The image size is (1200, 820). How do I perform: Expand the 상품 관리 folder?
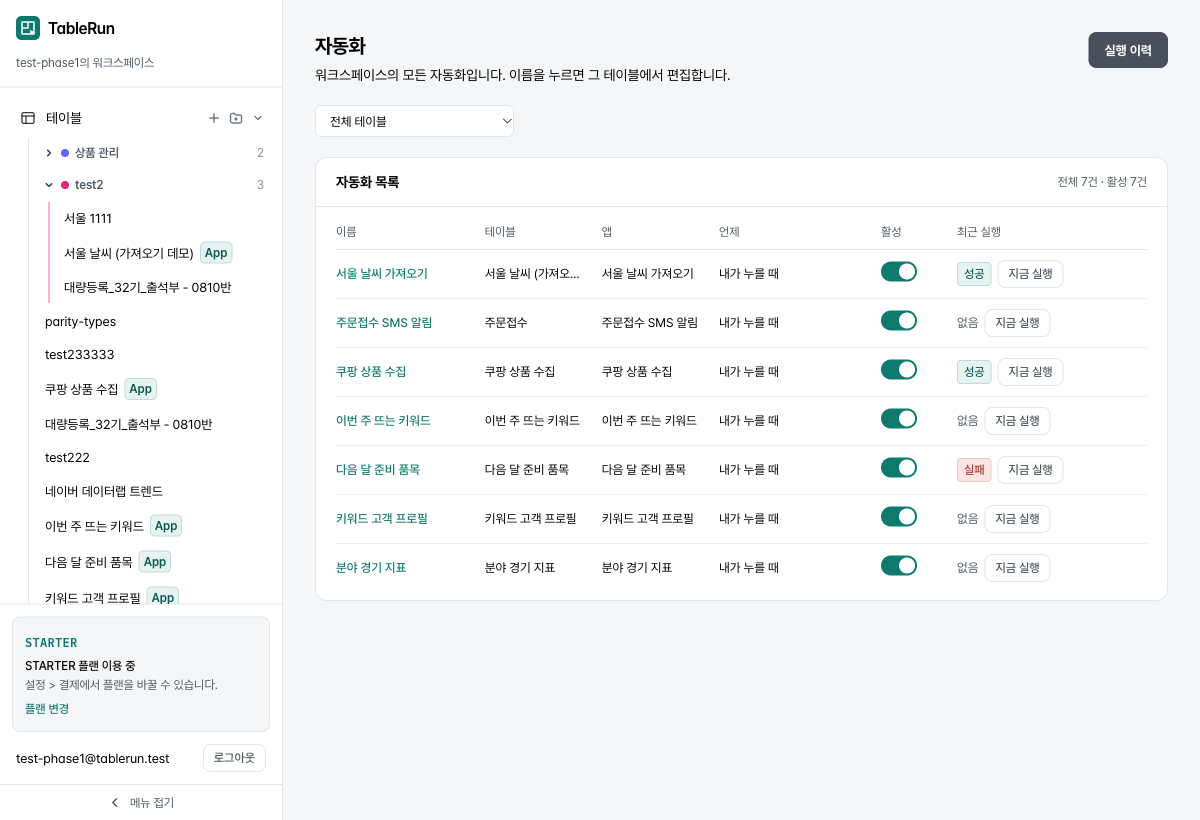tap(49, 153)
